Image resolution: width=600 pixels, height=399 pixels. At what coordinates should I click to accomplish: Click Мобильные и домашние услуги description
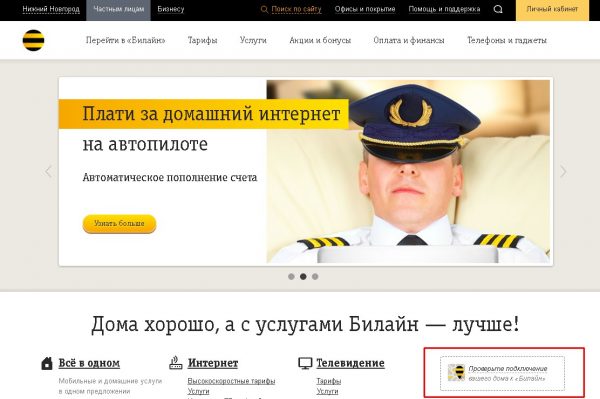[x=110, y=386]
